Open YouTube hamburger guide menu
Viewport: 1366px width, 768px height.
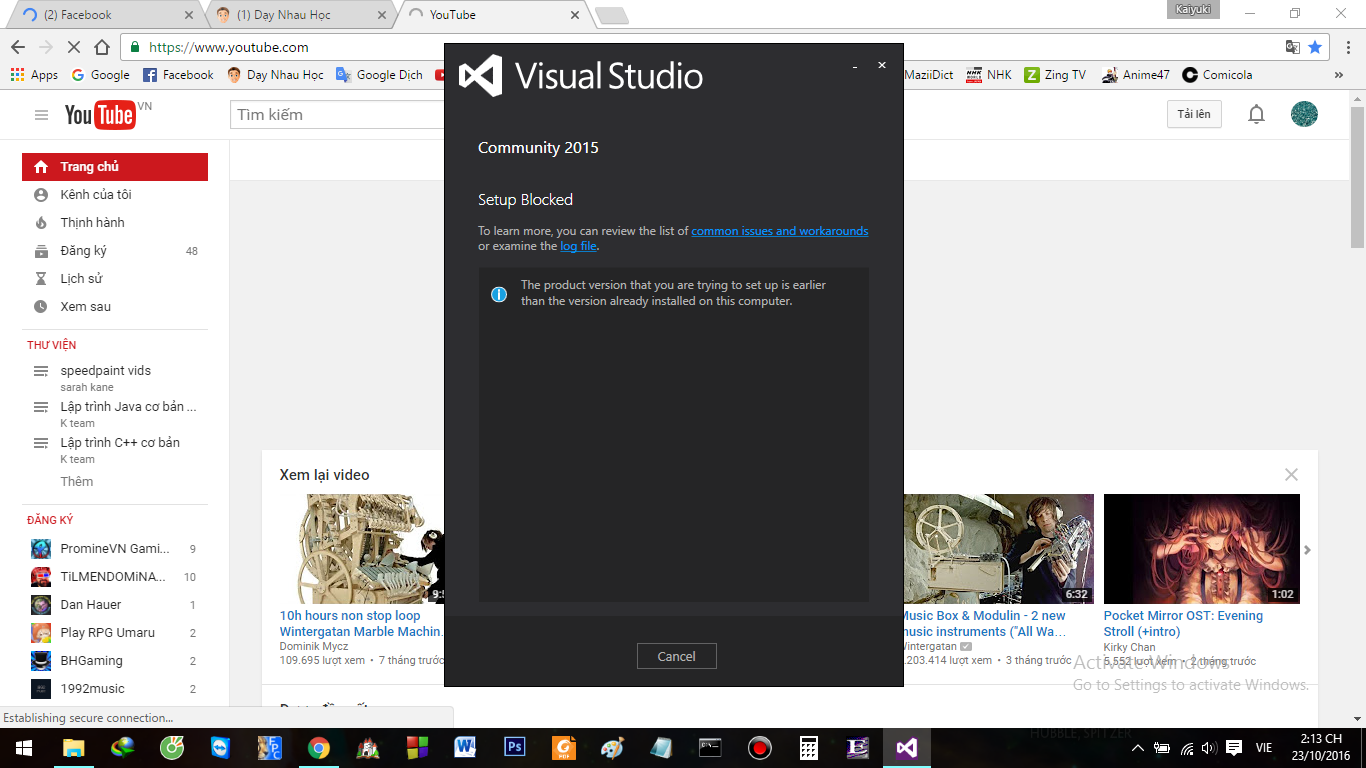[41, 115]
